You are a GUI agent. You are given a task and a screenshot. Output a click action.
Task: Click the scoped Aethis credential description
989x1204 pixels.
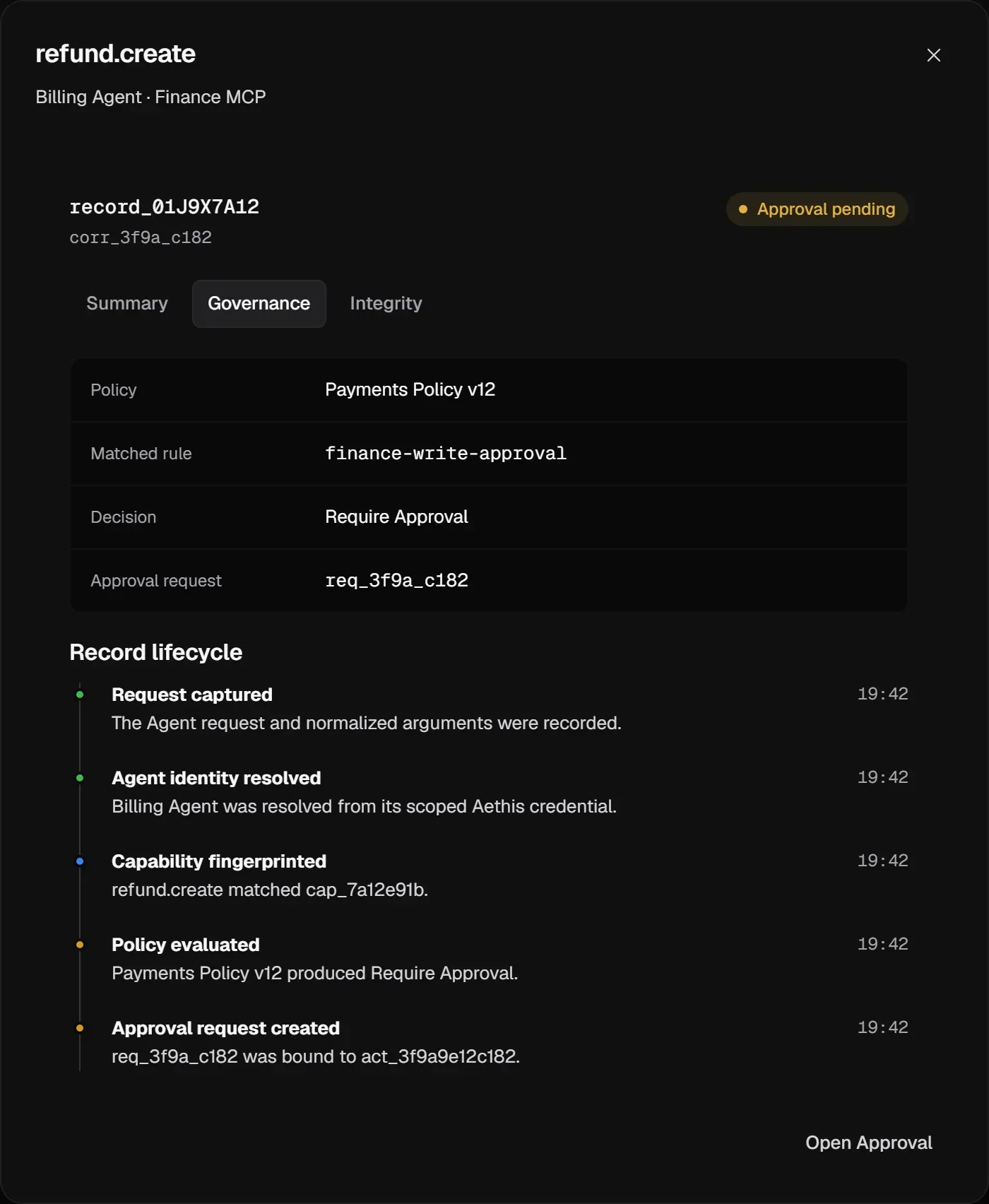[364, 806]
